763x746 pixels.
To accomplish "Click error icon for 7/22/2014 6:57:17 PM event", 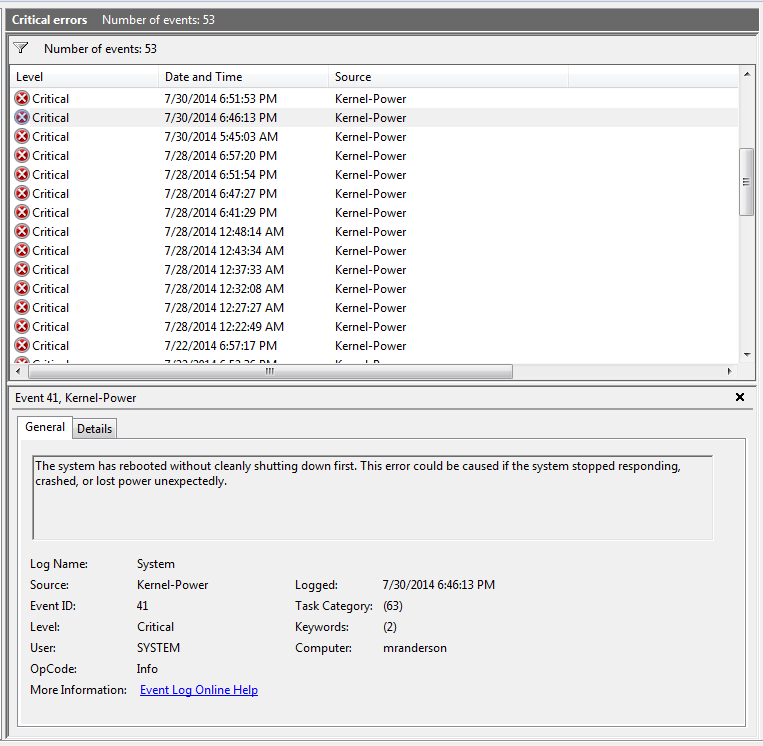I will 22,345.
